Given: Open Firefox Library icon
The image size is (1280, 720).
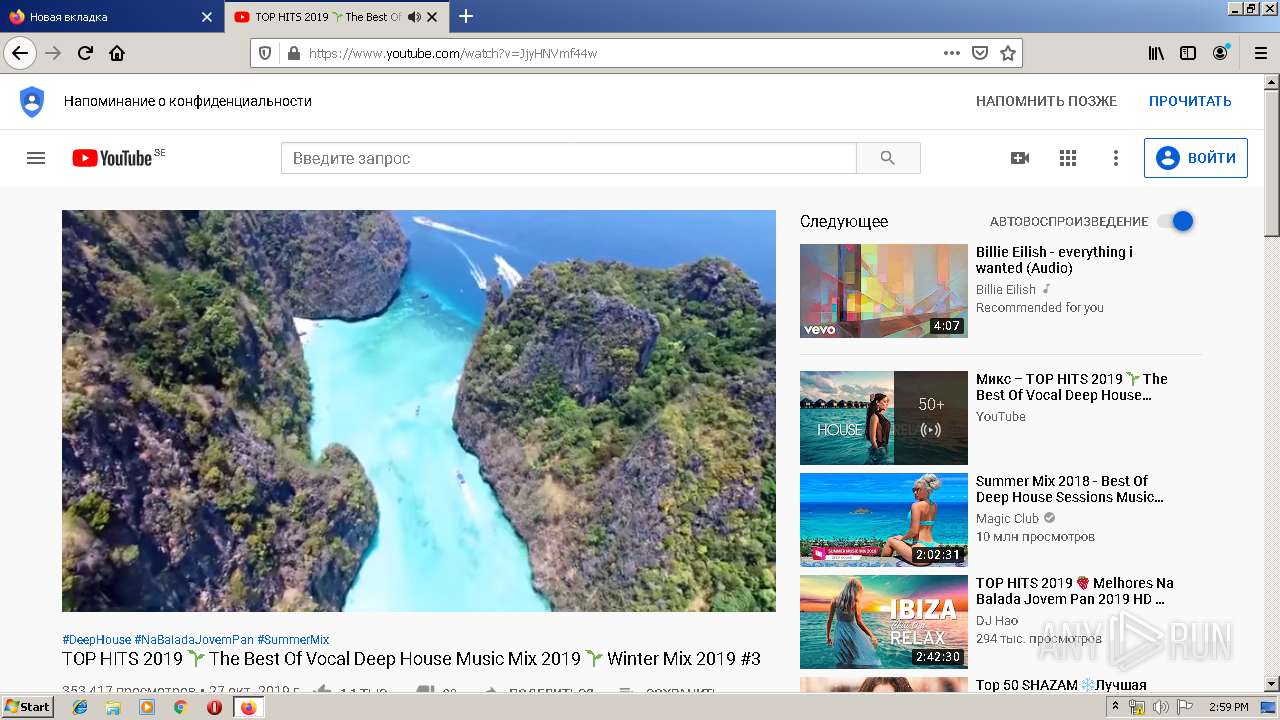Looking at the screenshot, I should coord(1156,53).
